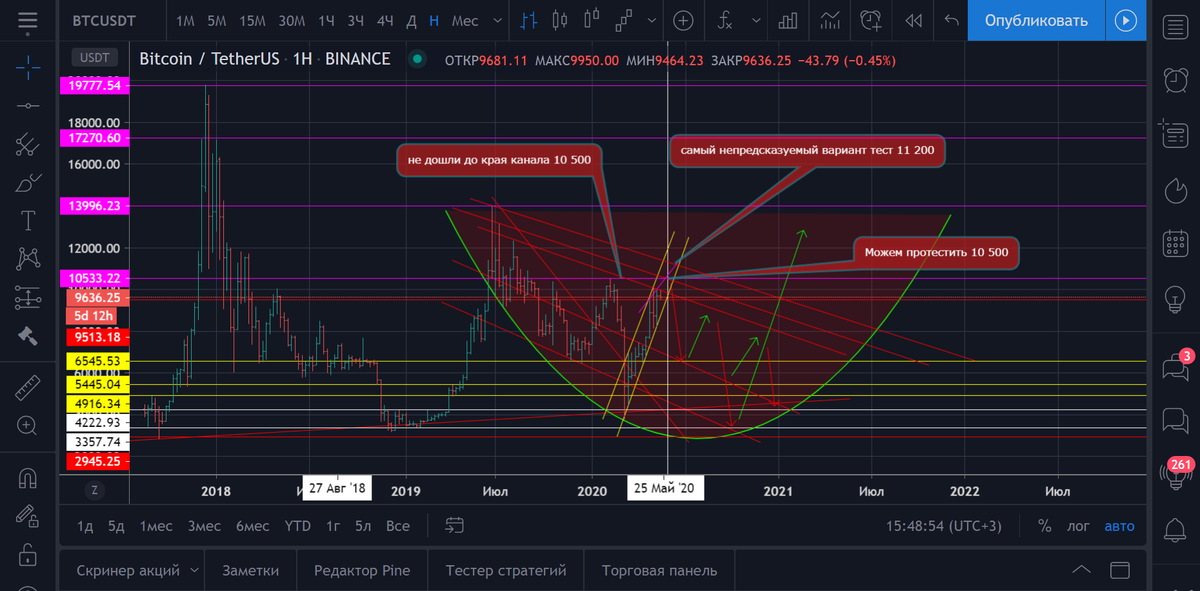Open the ideas stream with 261 badge
Image resolution: width=1200 pixels, height=591 pixels.
[1175, 476]
